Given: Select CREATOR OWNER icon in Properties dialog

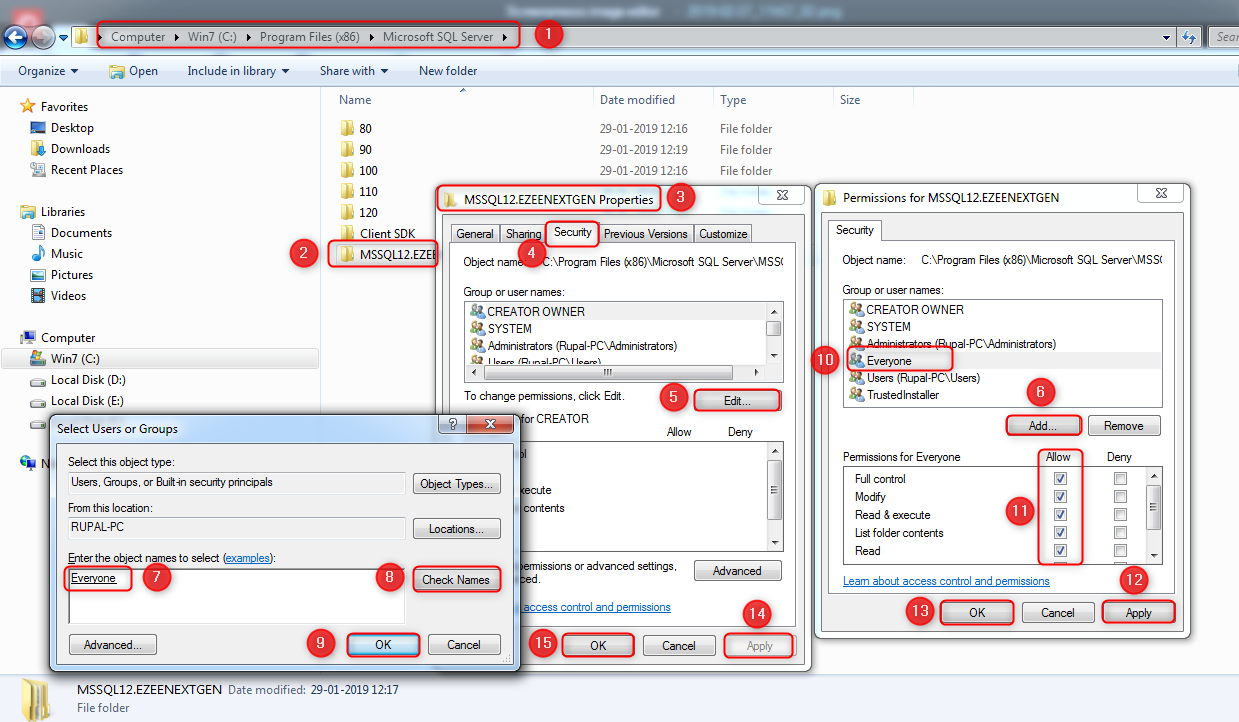Looking at the screenshot, I should point(477,311).
